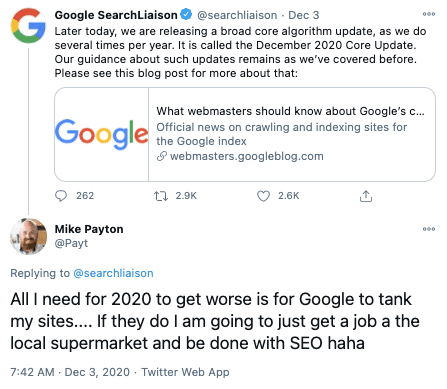Click the blue verified badge
This screenshot has height=389, width=447.
[x=186, y=15]
